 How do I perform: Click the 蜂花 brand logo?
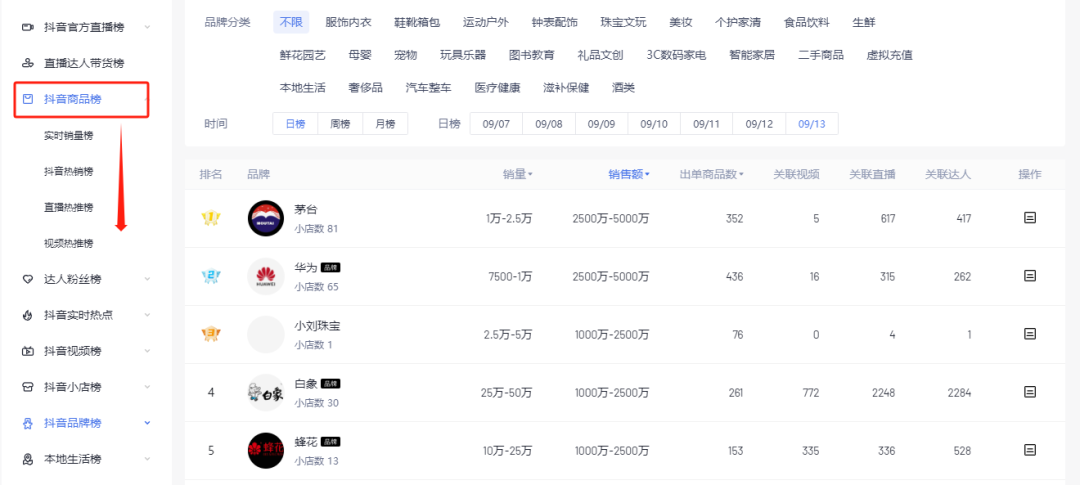point(266,451)
